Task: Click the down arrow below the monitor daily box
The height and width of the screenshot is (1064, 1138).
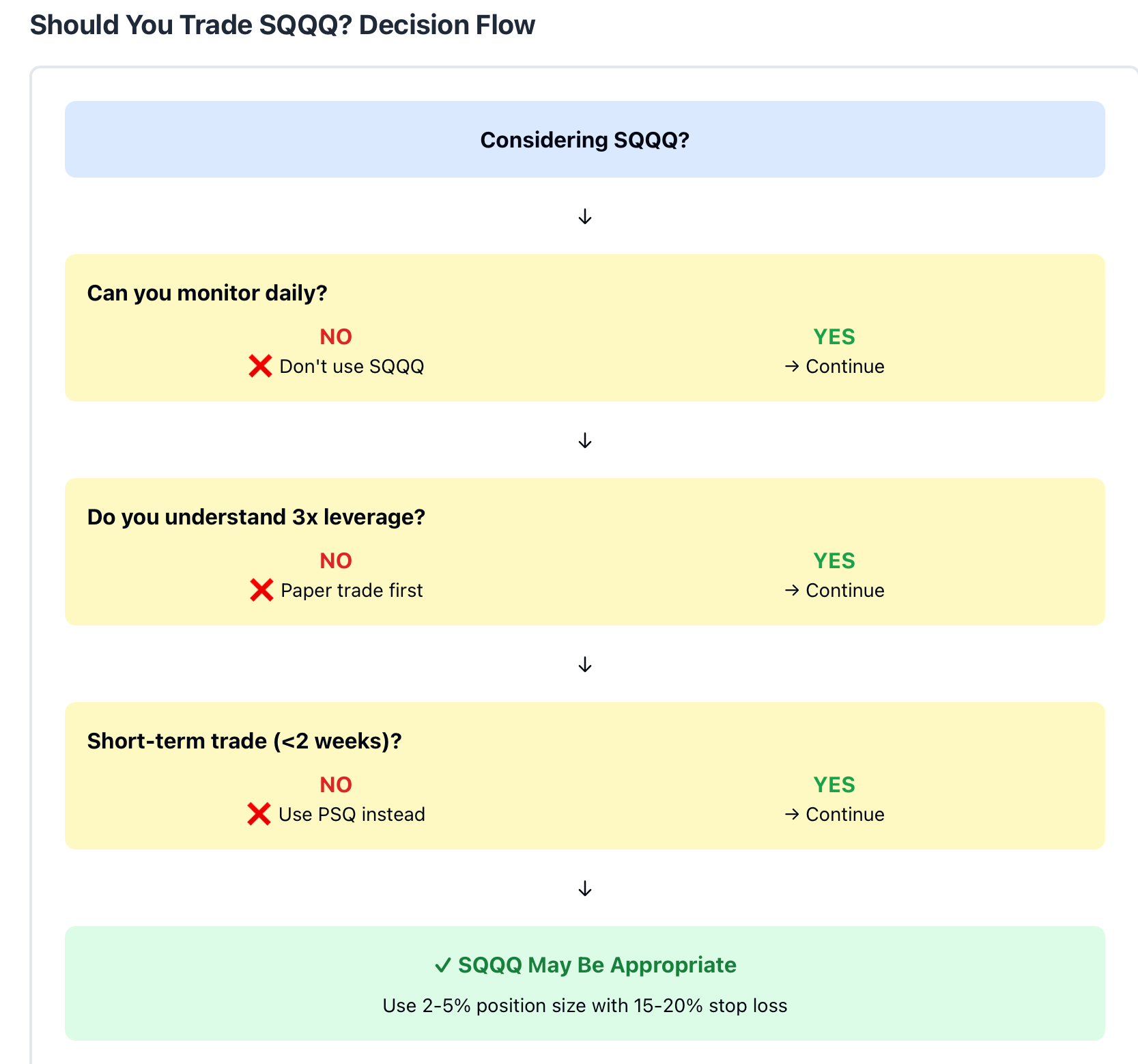Action: coord(585,440)
